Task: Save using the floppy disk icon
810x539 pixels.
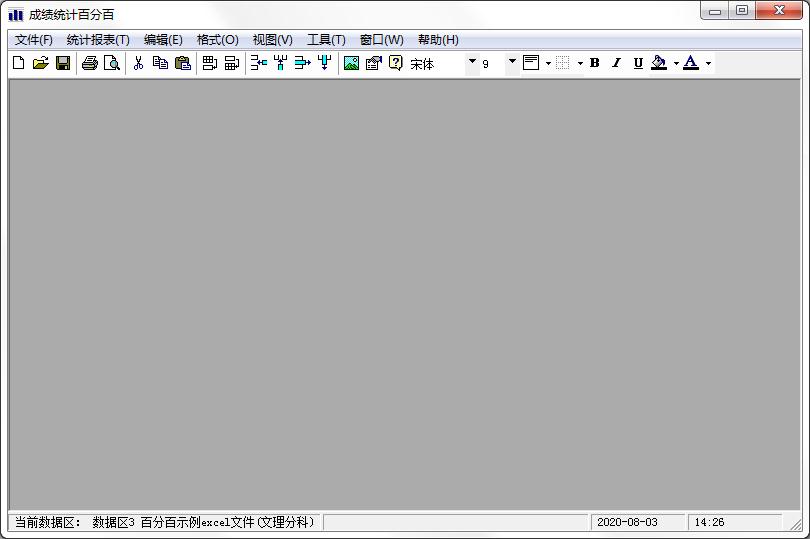Action: click(x=62, y=63)
